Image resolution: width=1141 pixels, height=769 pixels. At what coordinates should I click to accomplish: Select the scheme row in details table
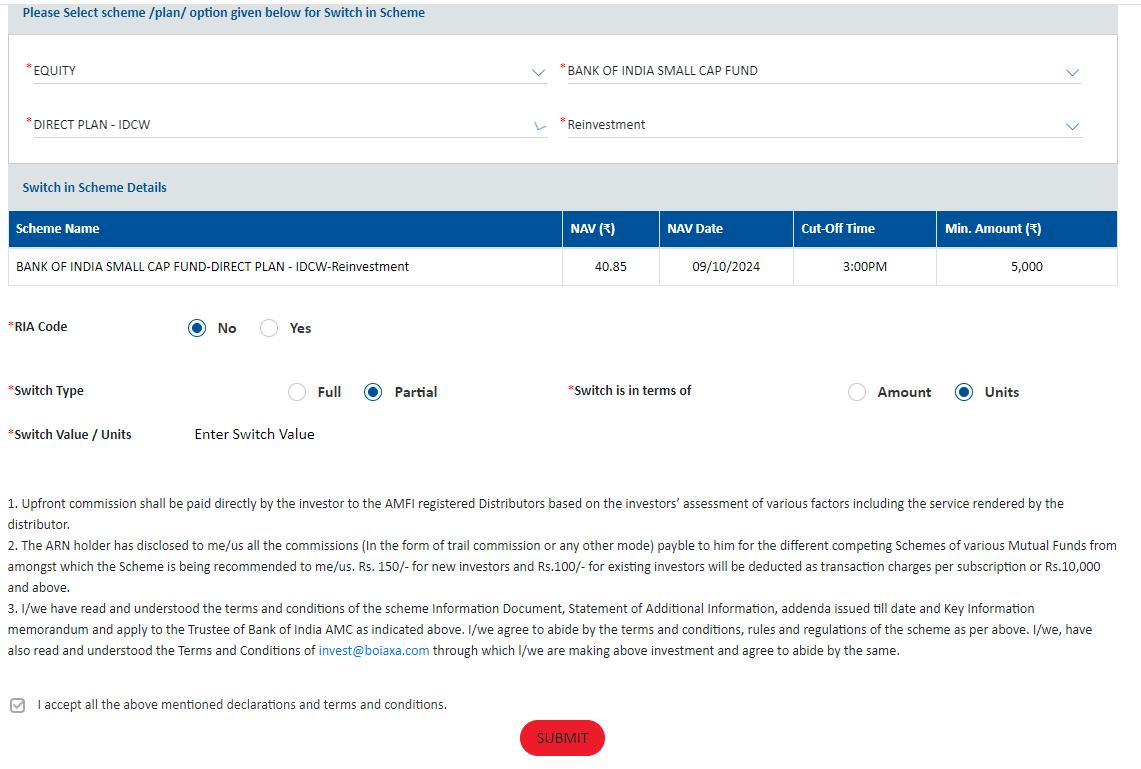[212, 267]
